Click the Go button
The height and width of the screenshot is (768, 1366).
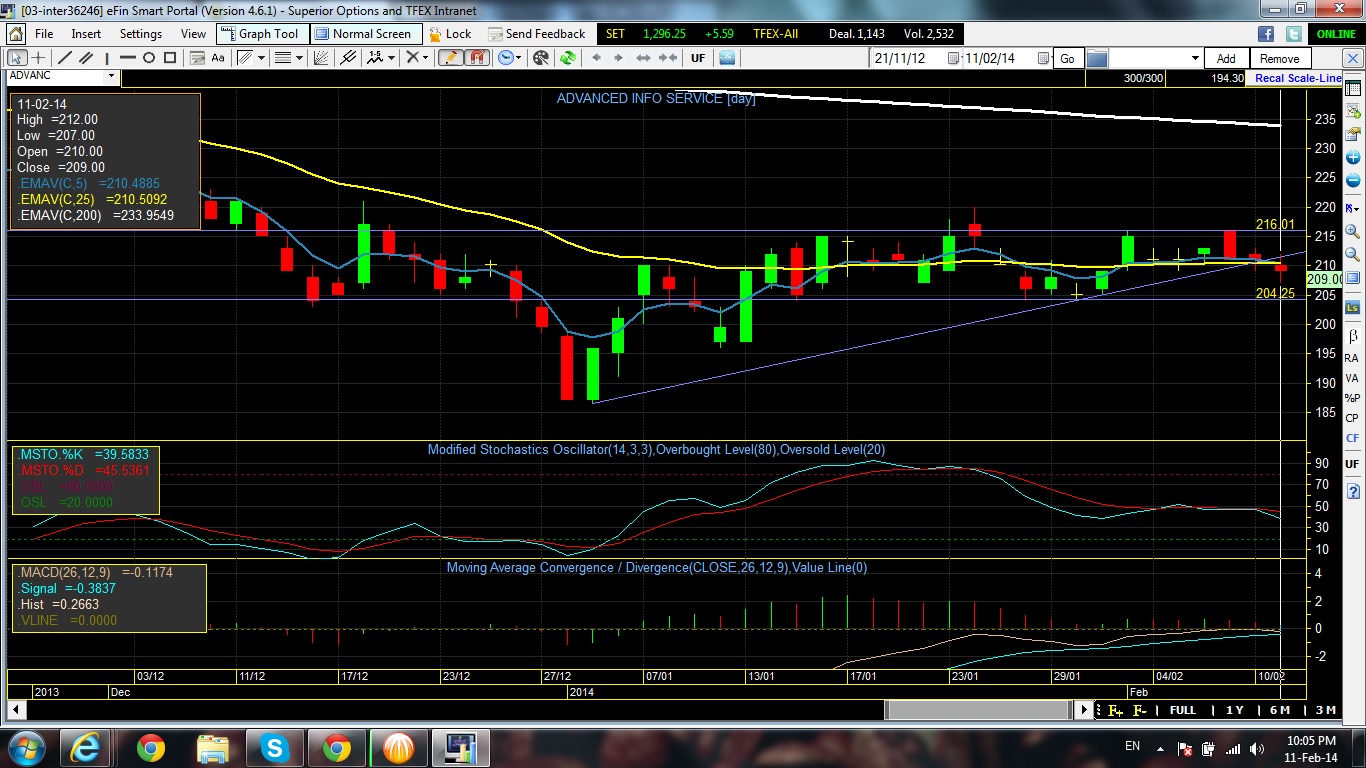1068,59
